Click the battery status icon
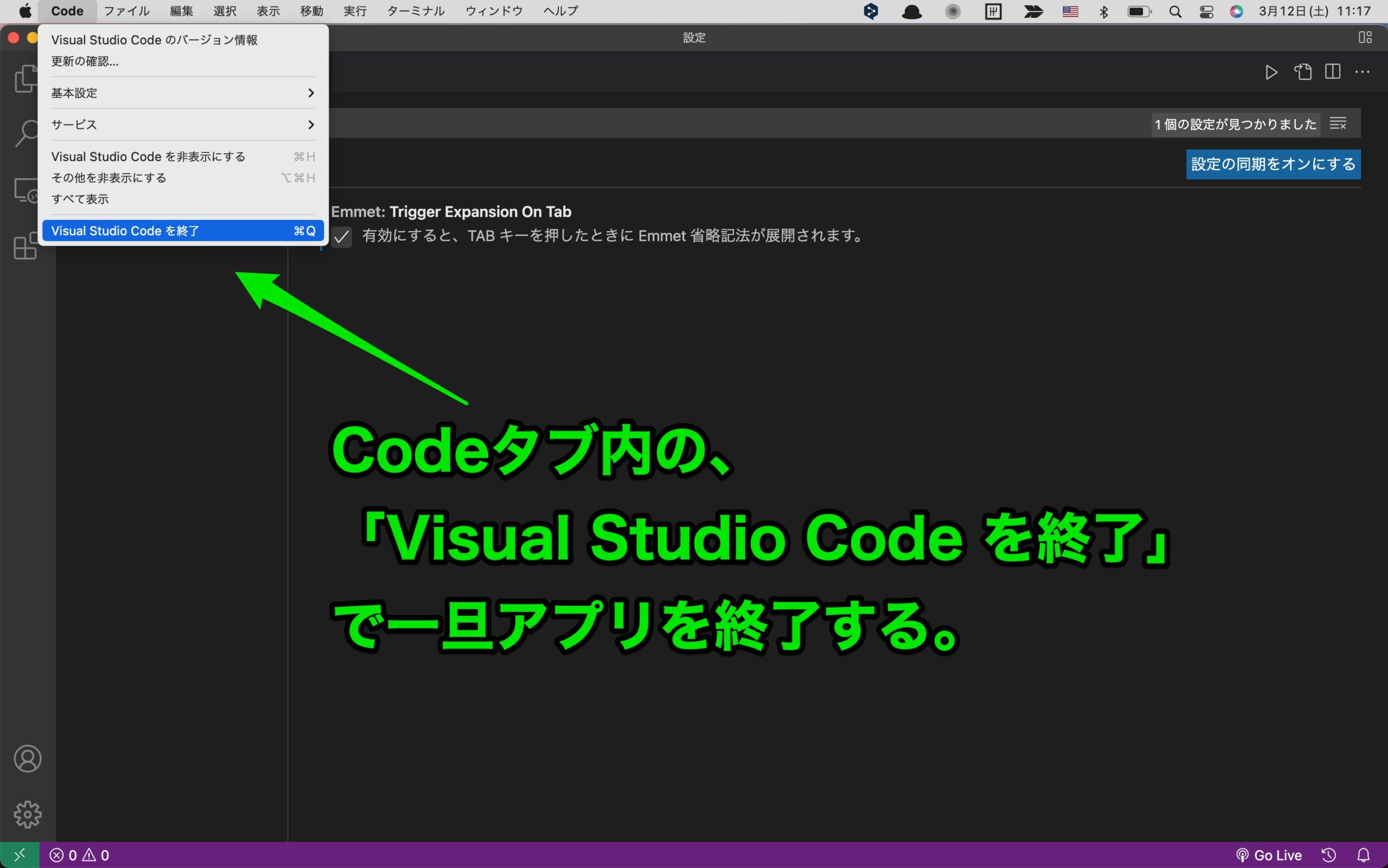Screen dimensions: 1388x868 1139,11
